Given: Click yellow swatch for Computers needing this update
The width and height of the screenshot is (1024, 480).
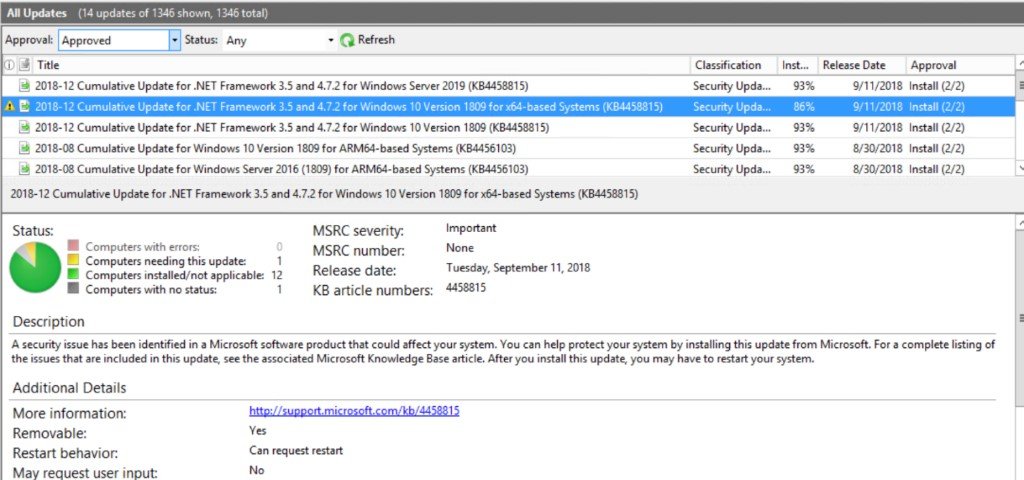Looking at the screenshot, I should coord(73,260).
